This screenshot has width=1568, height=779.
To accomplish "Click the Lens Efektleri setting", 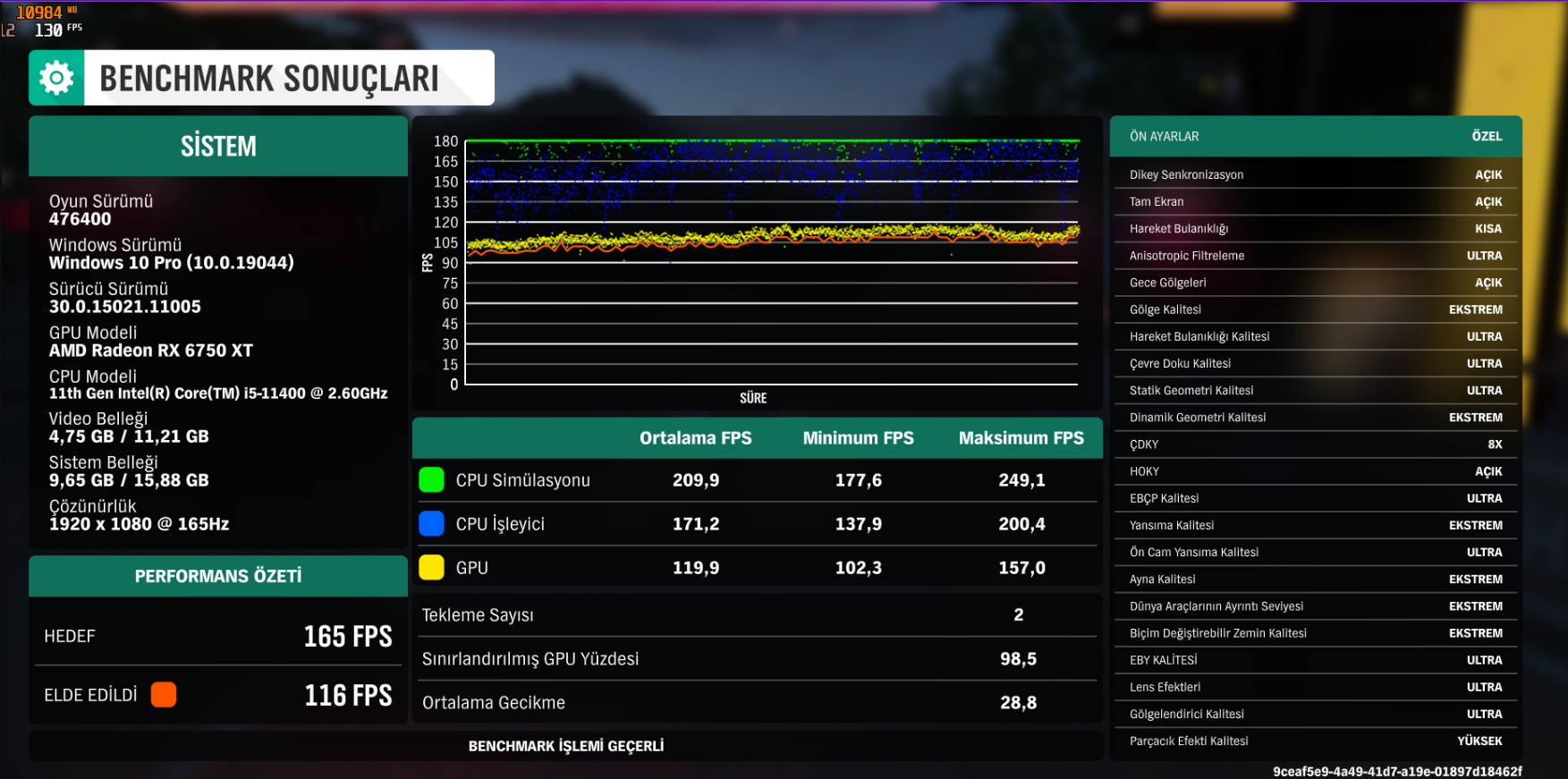I will 1316,687.
